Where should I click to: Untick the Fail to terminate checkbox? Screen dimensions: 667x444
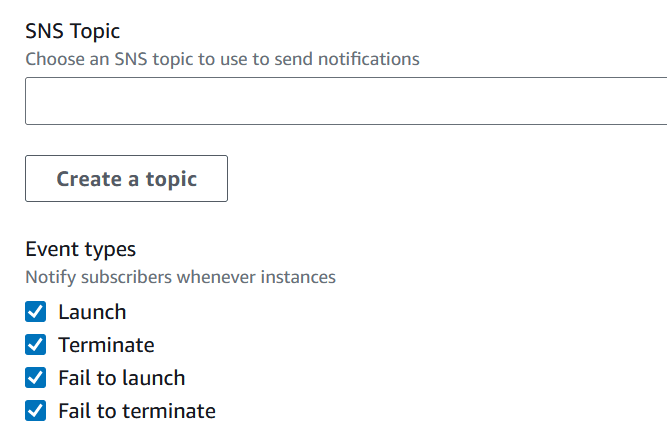point(36,410)
